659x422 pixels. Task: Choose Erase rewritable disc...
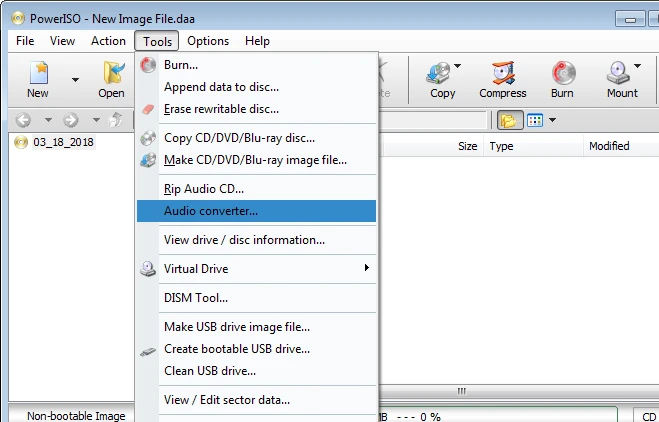click(256, 109)
